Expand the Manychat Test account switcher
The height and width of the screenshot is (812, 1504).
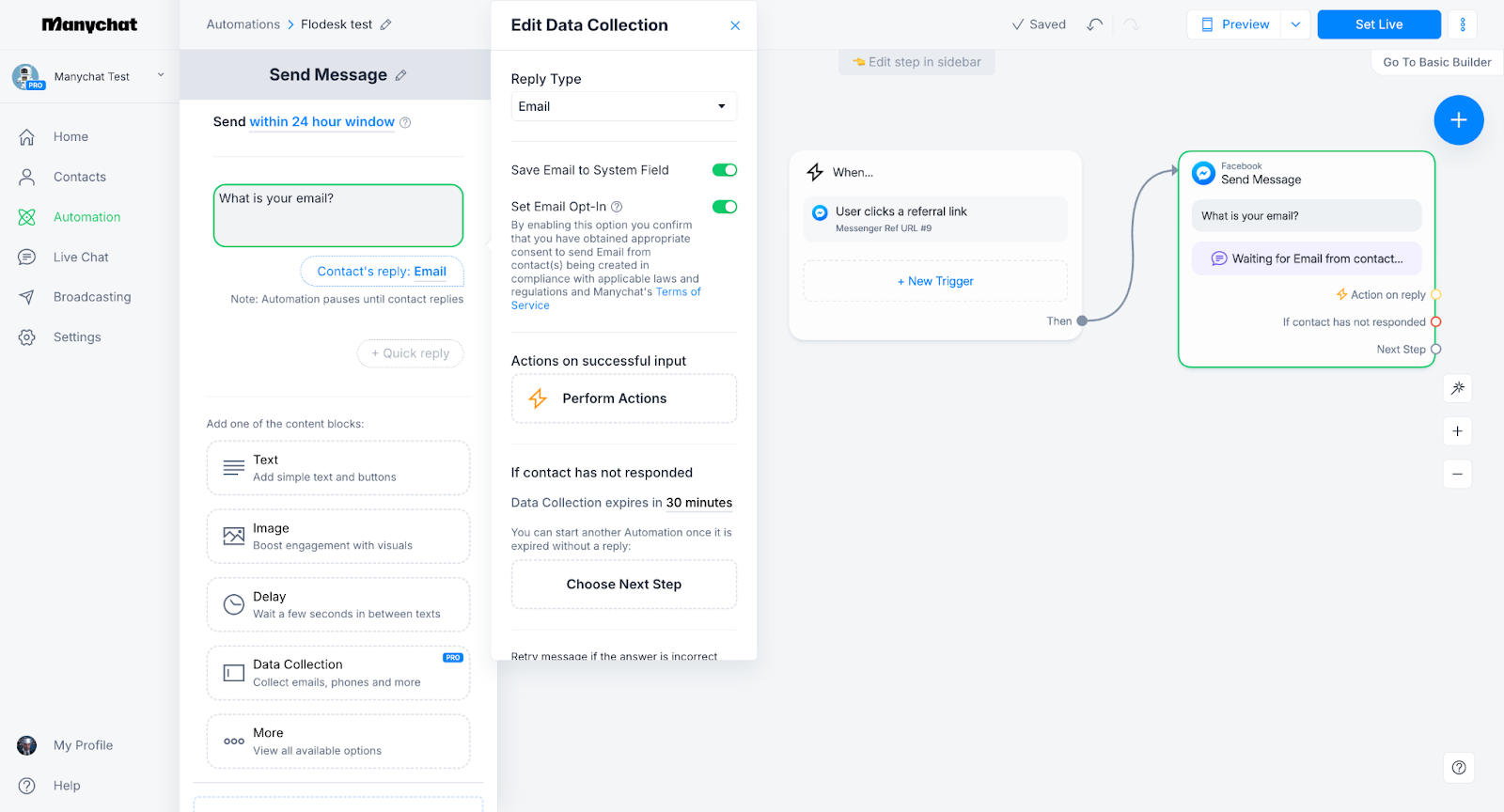click(161, 76)
